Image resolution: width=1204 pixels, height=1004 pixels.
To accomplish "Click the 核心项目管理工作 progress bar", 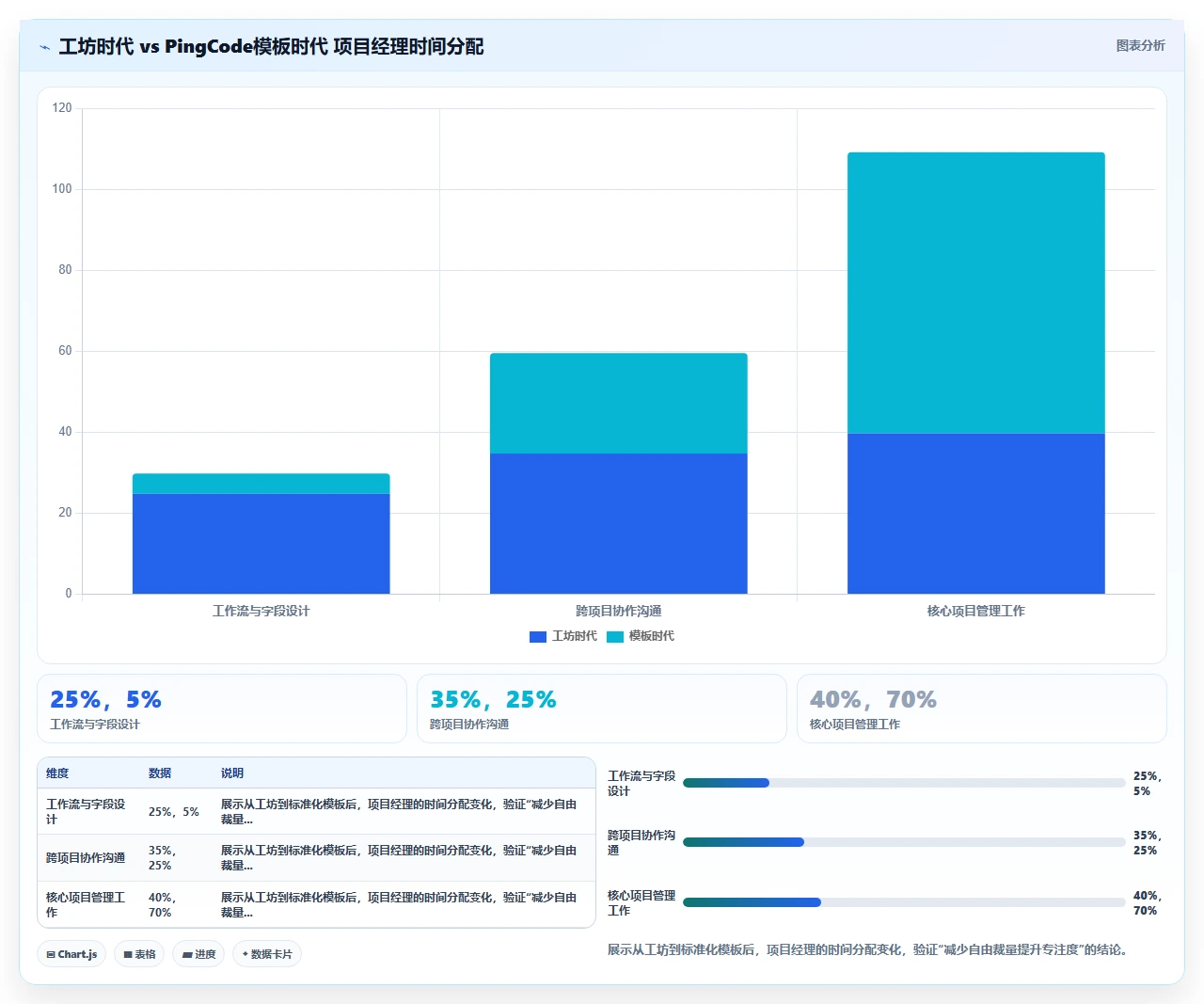I will pos(904,902).
